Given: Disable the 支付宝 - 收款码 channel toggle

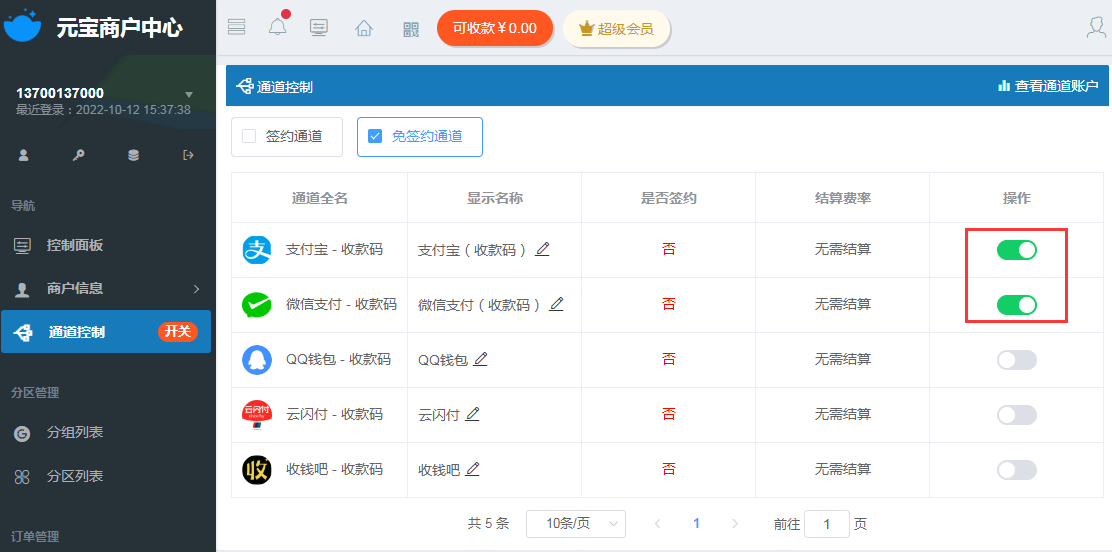Looking at the screenshot, I should click(x=1016, y=250).
